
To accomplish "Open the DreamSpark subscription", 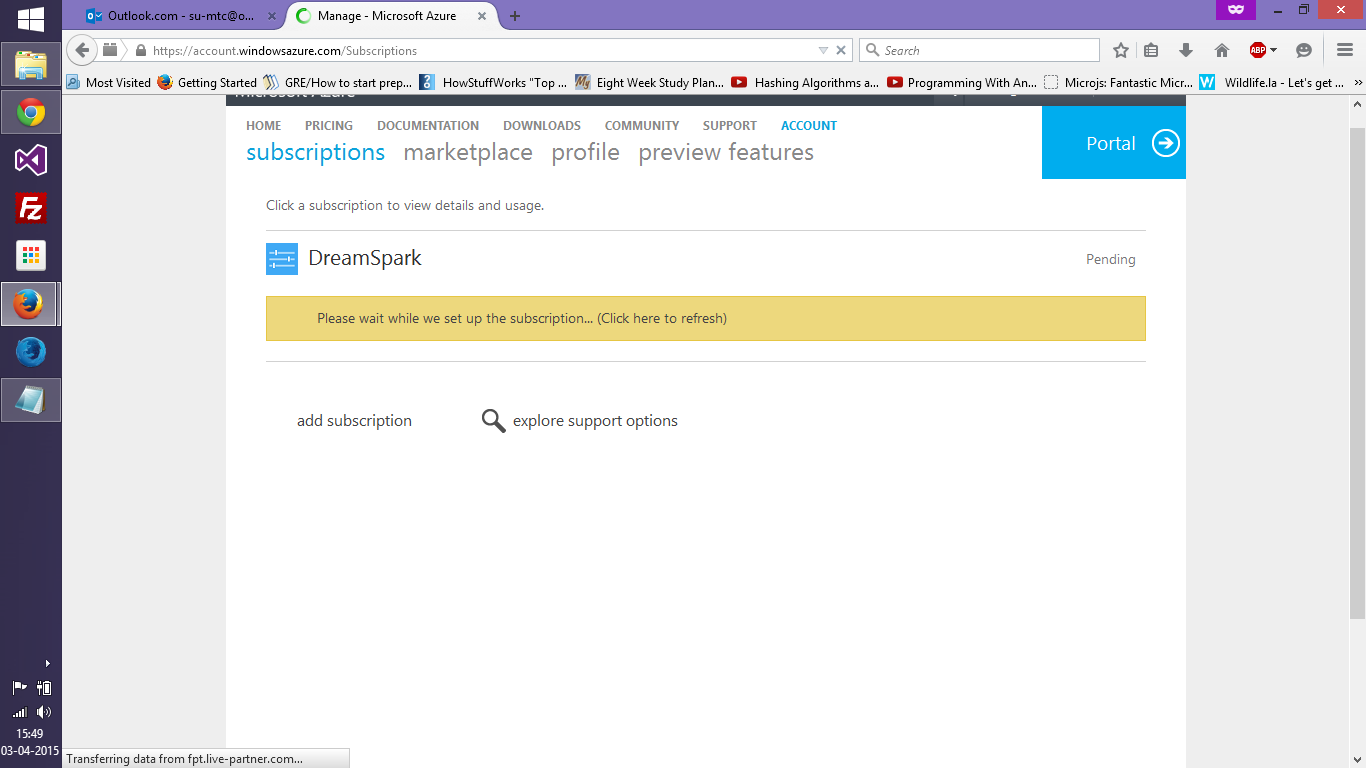I will (365, 258).
